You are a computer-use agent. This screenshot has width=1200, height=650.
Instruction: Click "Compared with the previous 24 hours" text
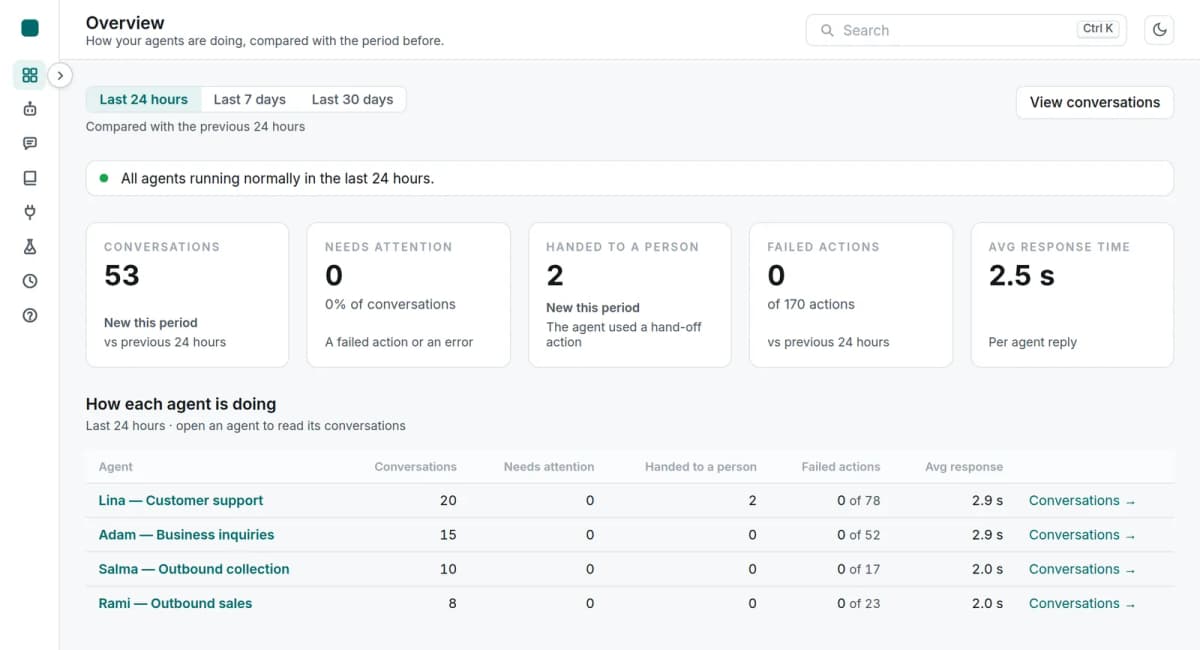click(196, 127)
